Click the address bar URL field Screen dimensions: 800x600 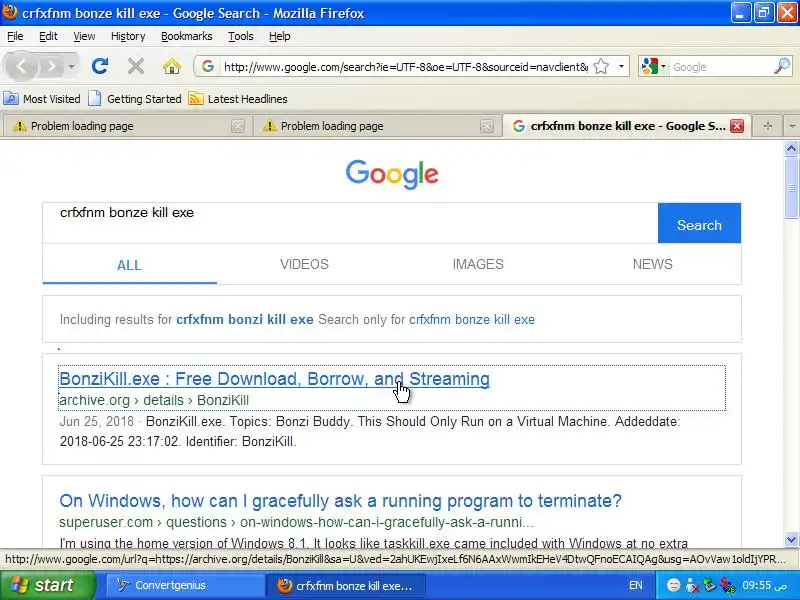[x=406, y=67]
